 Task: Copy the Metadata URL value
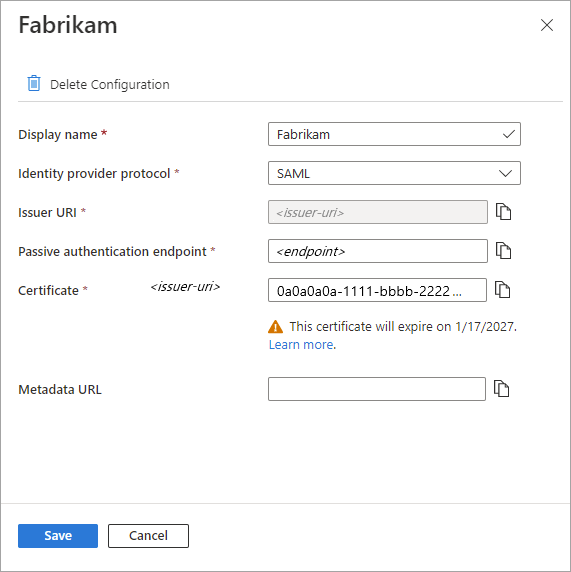coord(501,389)
